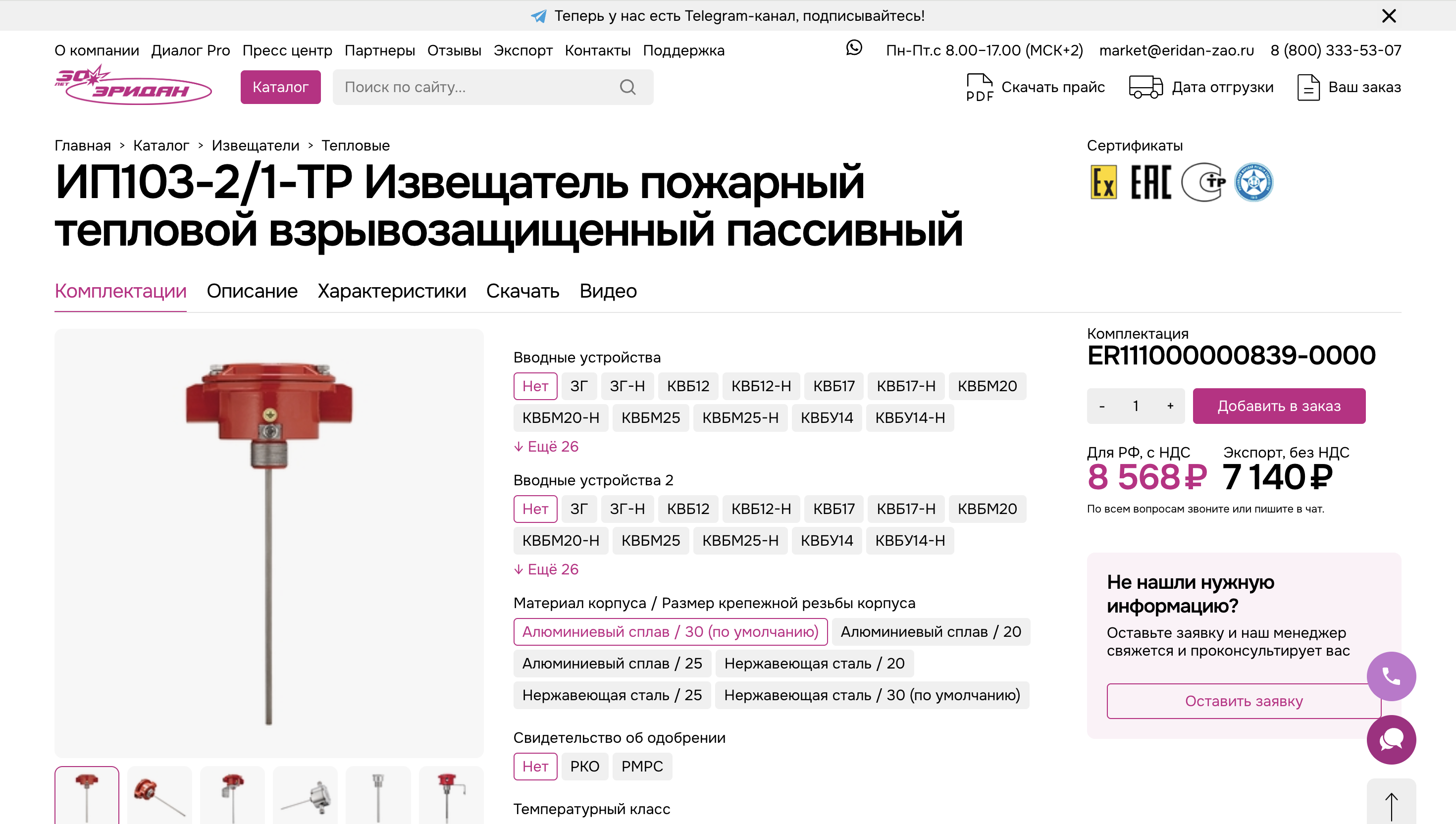This screenshot has height=824, width=1456.
Task: Open the Каталог button
Action: (281, 87)
